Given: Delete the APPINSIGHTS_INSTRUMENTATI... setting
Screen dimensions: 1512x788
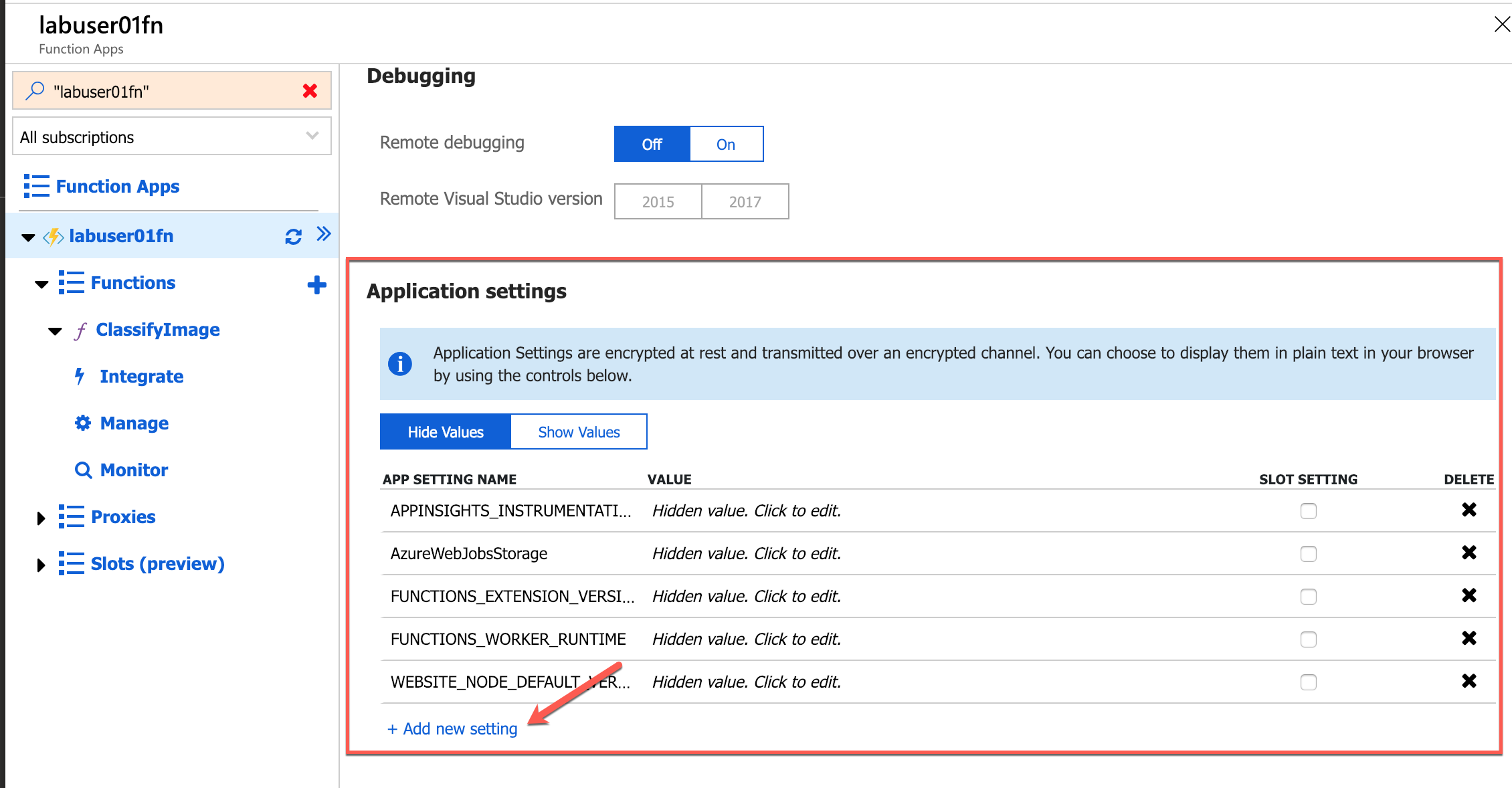Looking at the screenshot, I should point(1469,510).
